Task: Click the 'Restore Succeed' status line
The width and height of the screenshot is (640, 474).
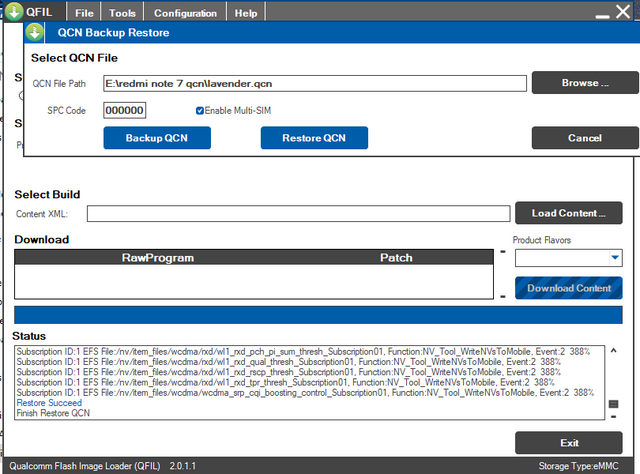Action: coord(49,403)
